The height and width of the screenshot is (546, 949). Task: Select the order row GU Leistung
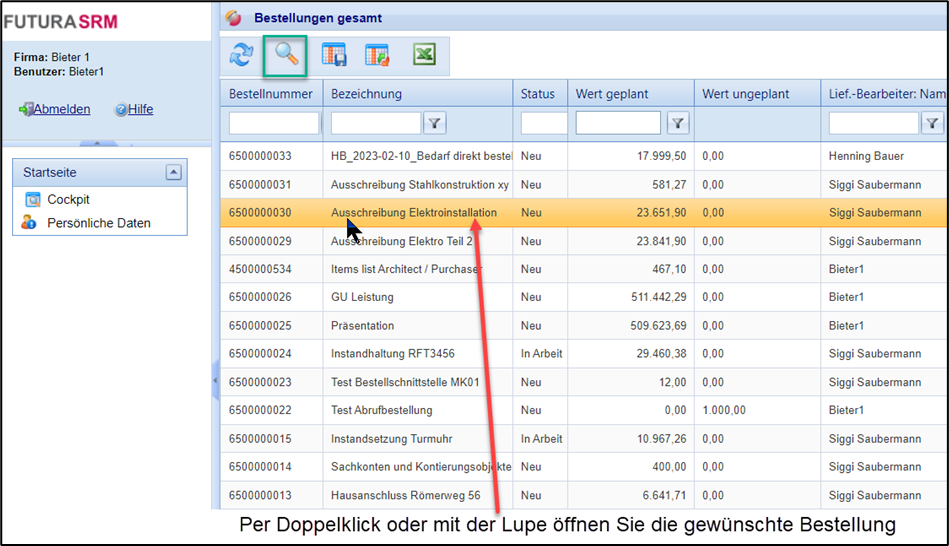click(x=362, y=297)
